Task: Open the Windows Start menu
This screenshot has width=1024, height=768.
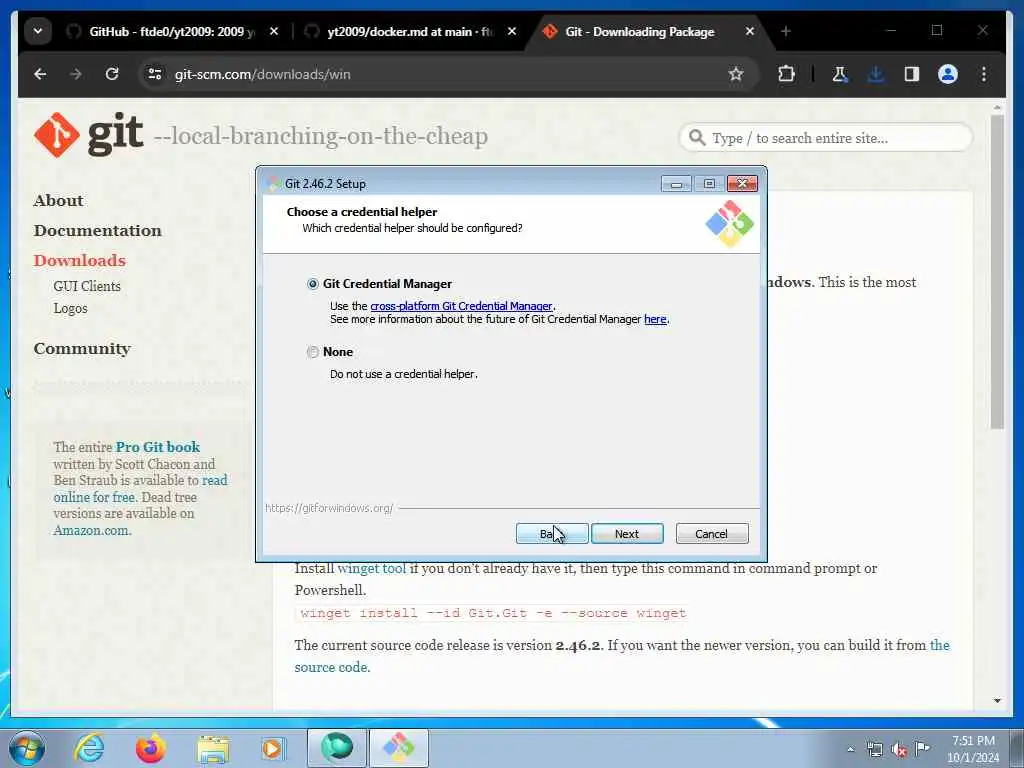Action: tap(27, 748)
